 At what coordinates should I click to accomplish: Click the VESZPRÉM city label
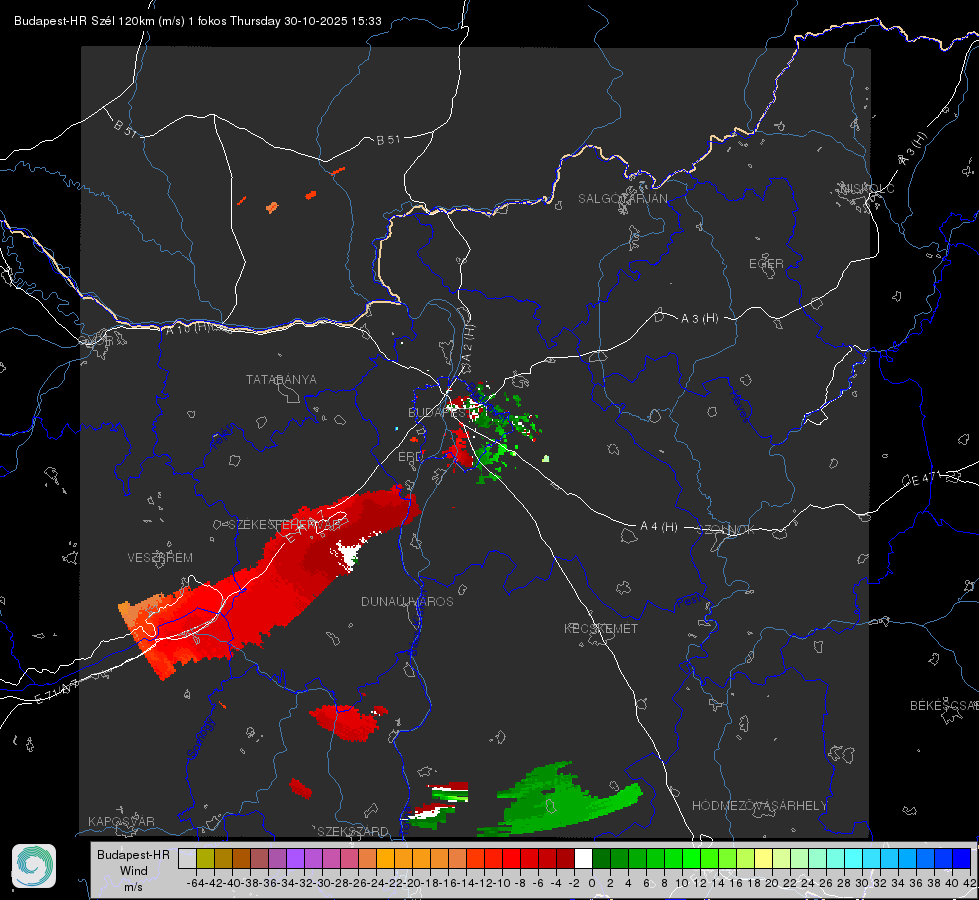tap(160, 557)
